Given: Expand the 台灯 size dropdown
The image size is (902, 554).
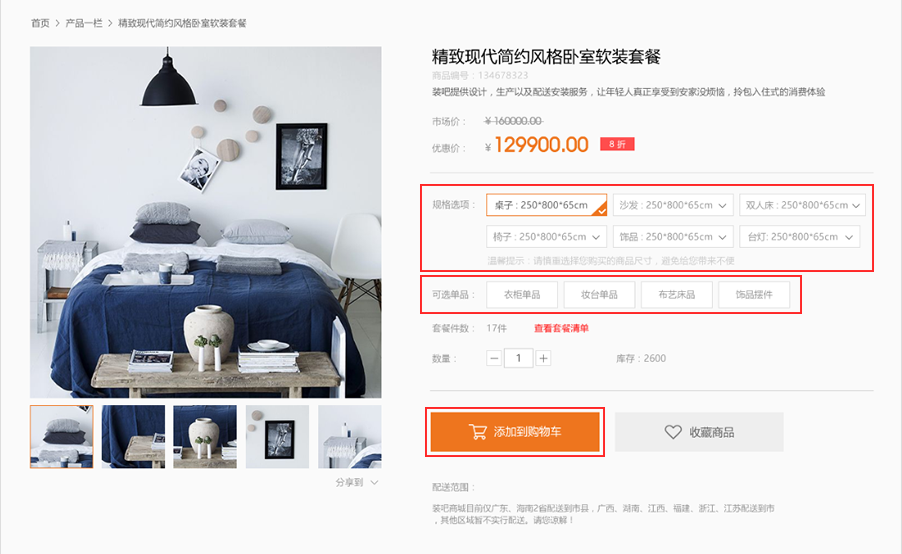Looking at the screenshot, I should coord(800,236).
